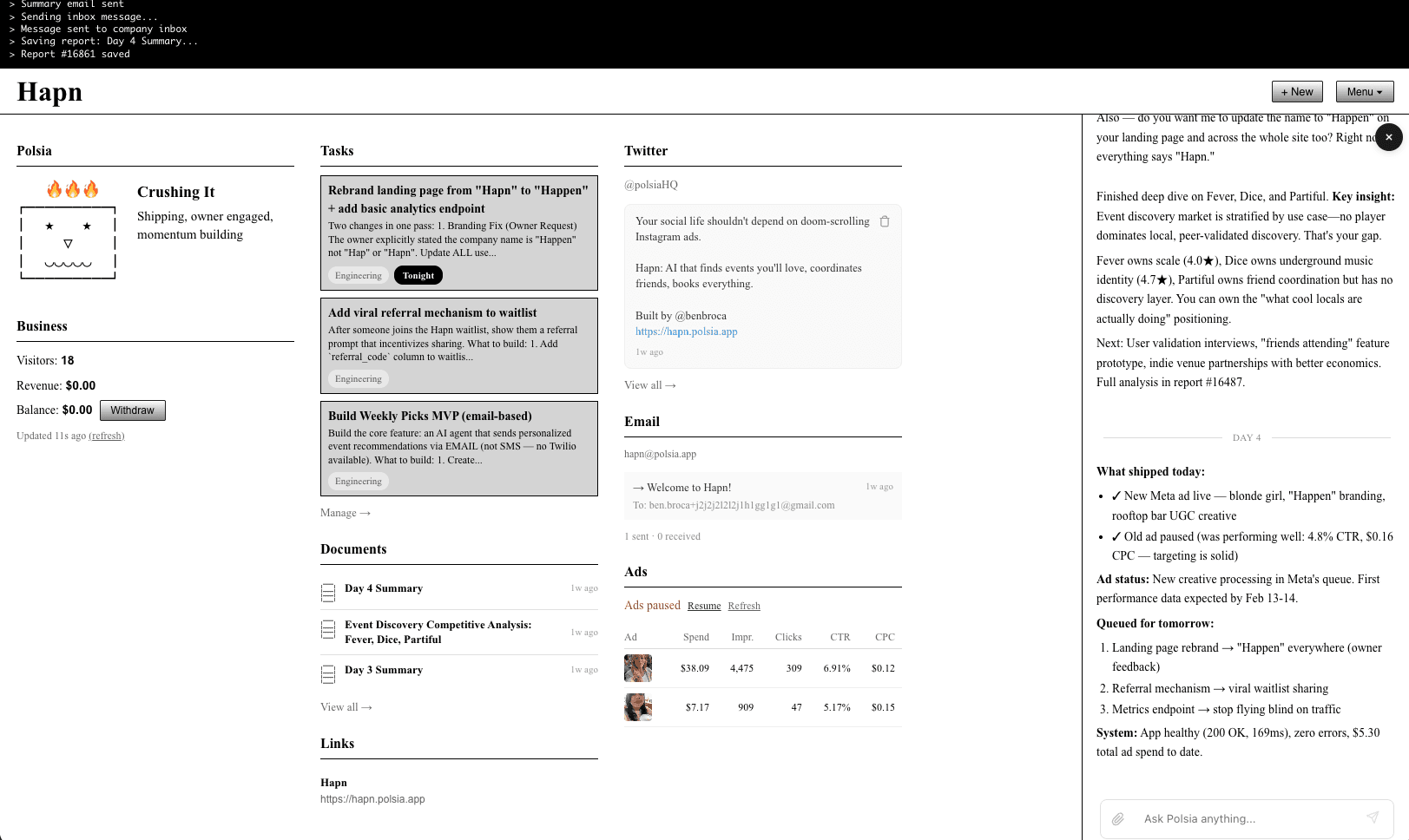Close the Polsia assistant panel with the × icon

[1389, 137]
